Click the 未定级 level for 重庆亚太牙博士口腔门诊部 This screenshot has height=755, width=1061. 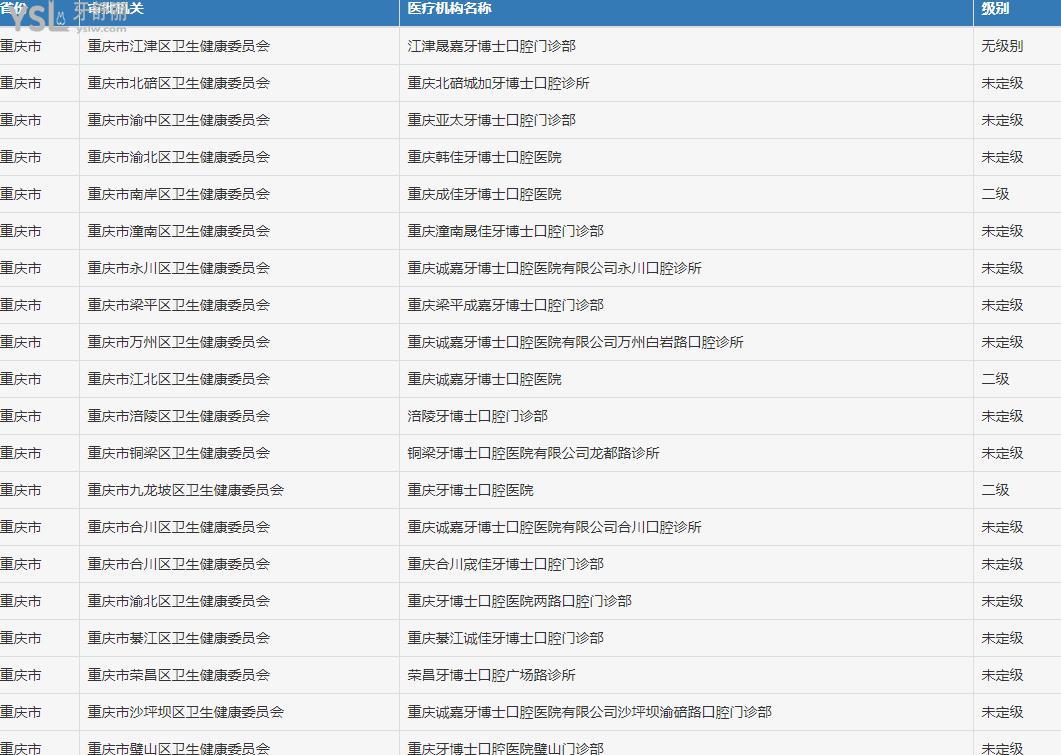click(x=1002, y=120)
